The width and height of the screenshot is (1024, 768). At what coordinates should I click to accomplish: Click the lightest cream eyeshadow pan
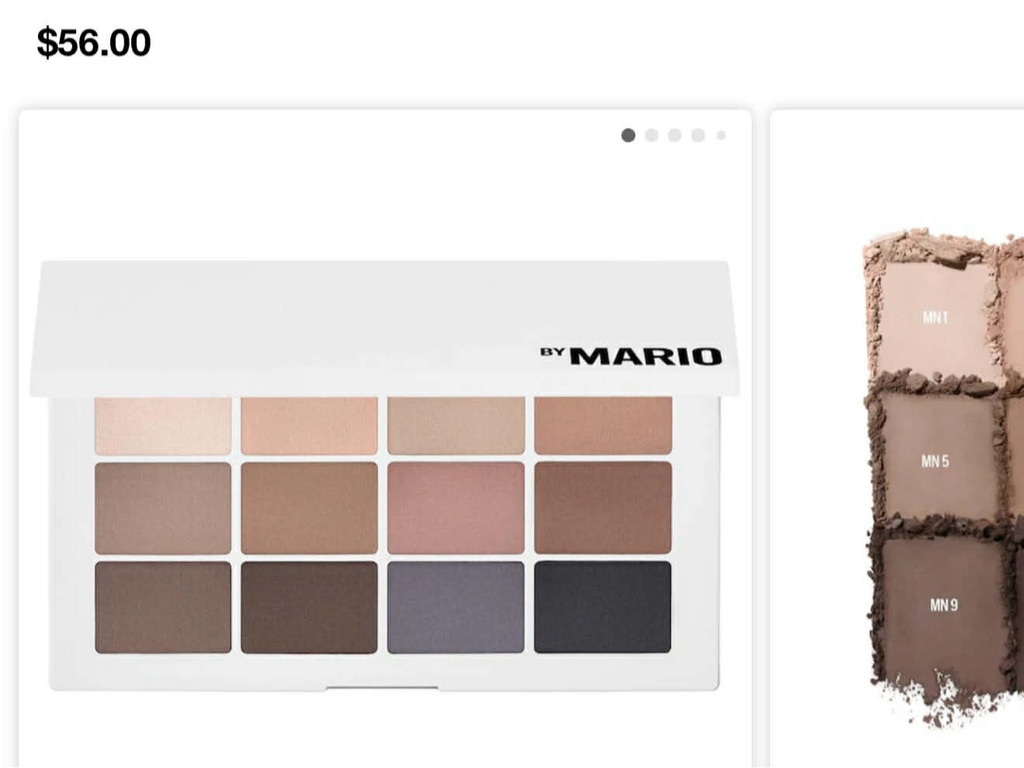tap(163, 426)
